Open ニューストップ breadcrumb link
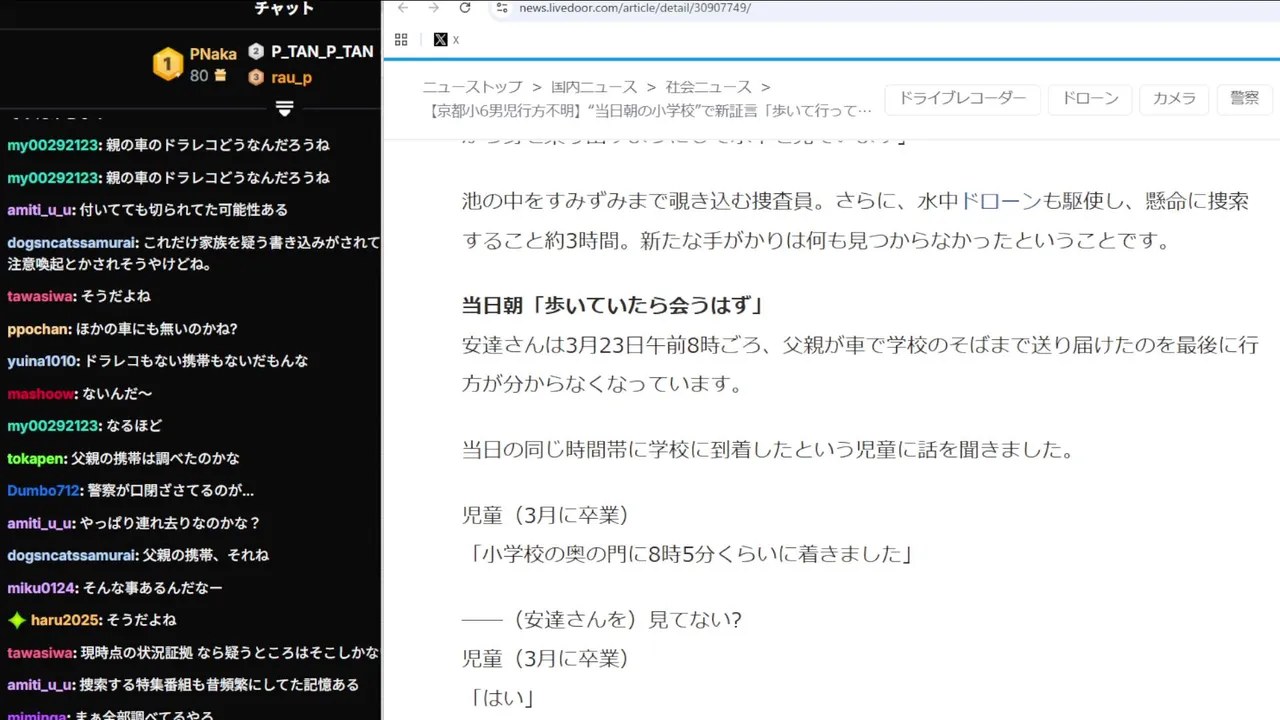 coord(474,87)
